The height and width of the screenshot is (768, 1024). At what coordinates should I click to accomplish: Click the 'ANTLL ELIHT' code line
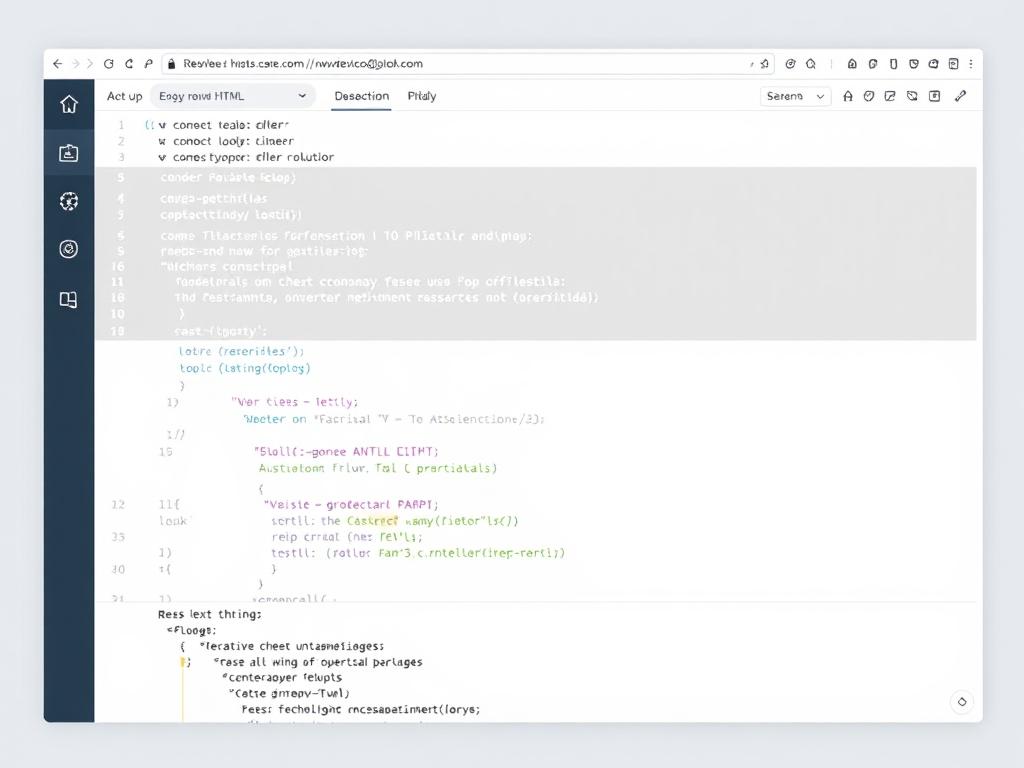coord(346,452)
